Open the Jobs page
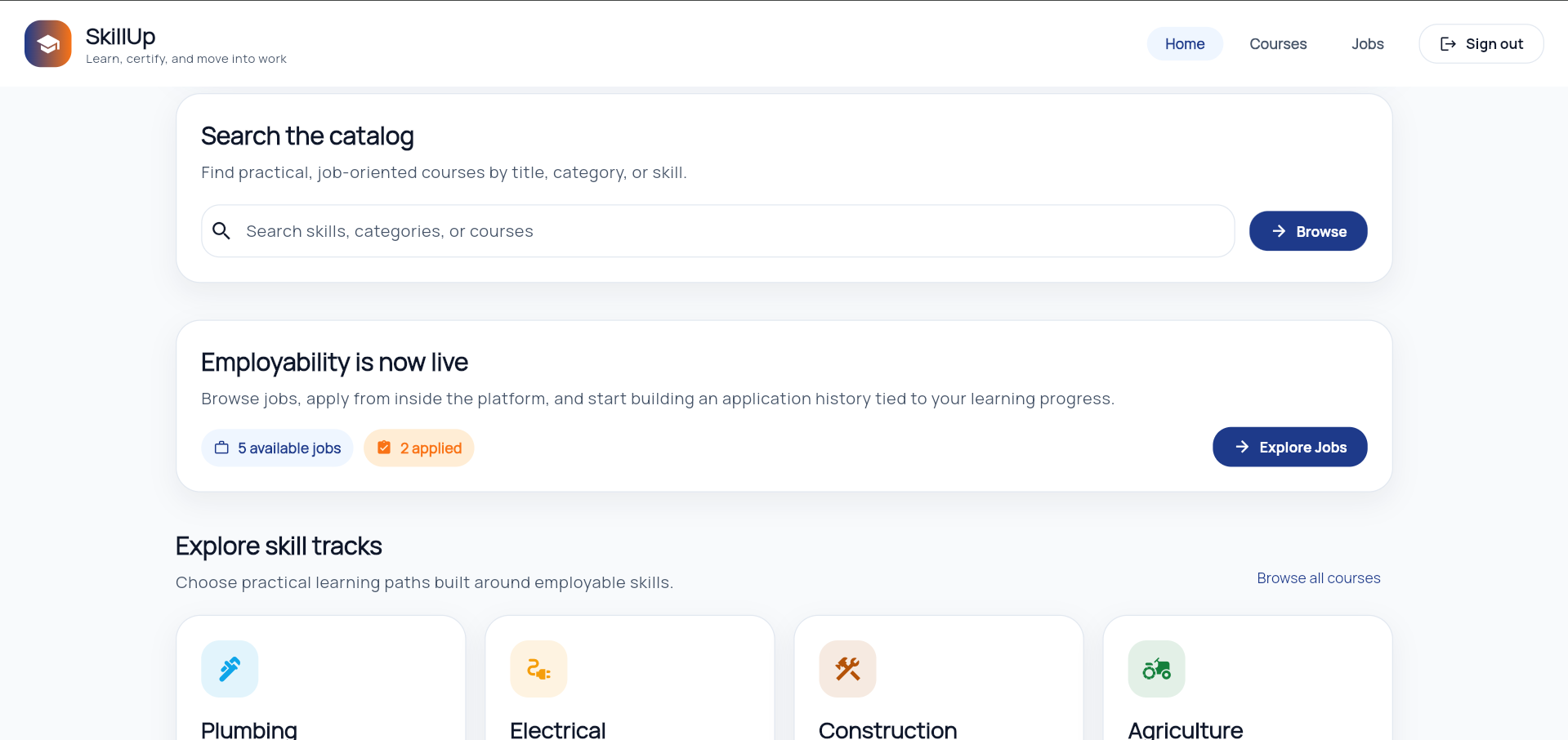The width and height of the screenshot is (1568, 740). pyautogui.click(x=1367, y=43)
